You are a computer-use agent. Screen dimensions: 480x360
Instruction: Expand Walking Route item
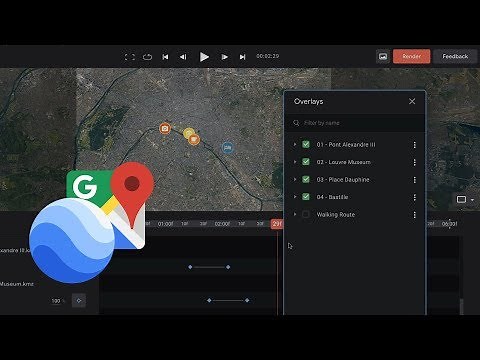(295, 214)
